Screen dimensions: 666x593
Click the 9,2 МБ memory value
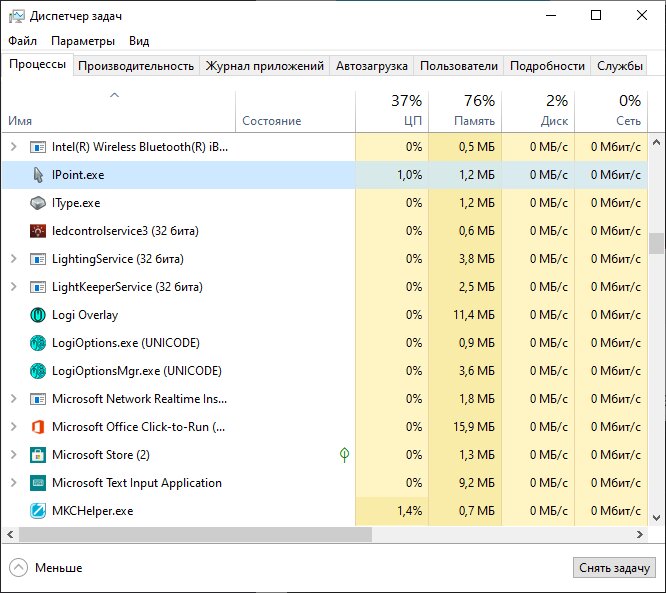click(477, 483)
